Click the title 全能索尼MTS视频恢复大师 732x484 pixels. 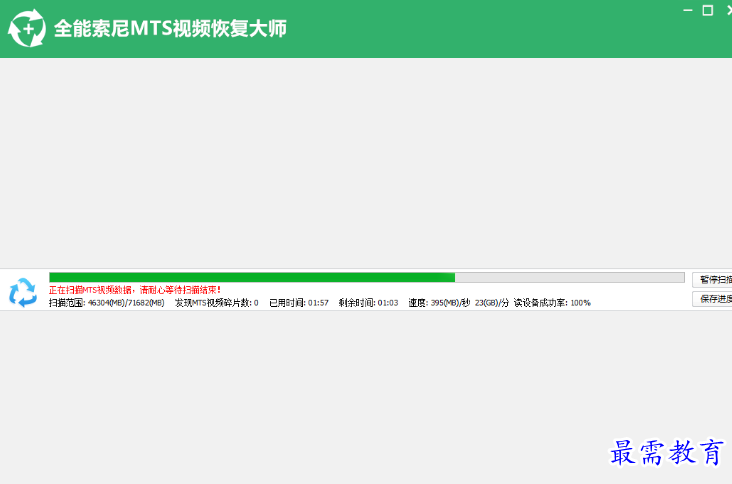coord(170,28)
